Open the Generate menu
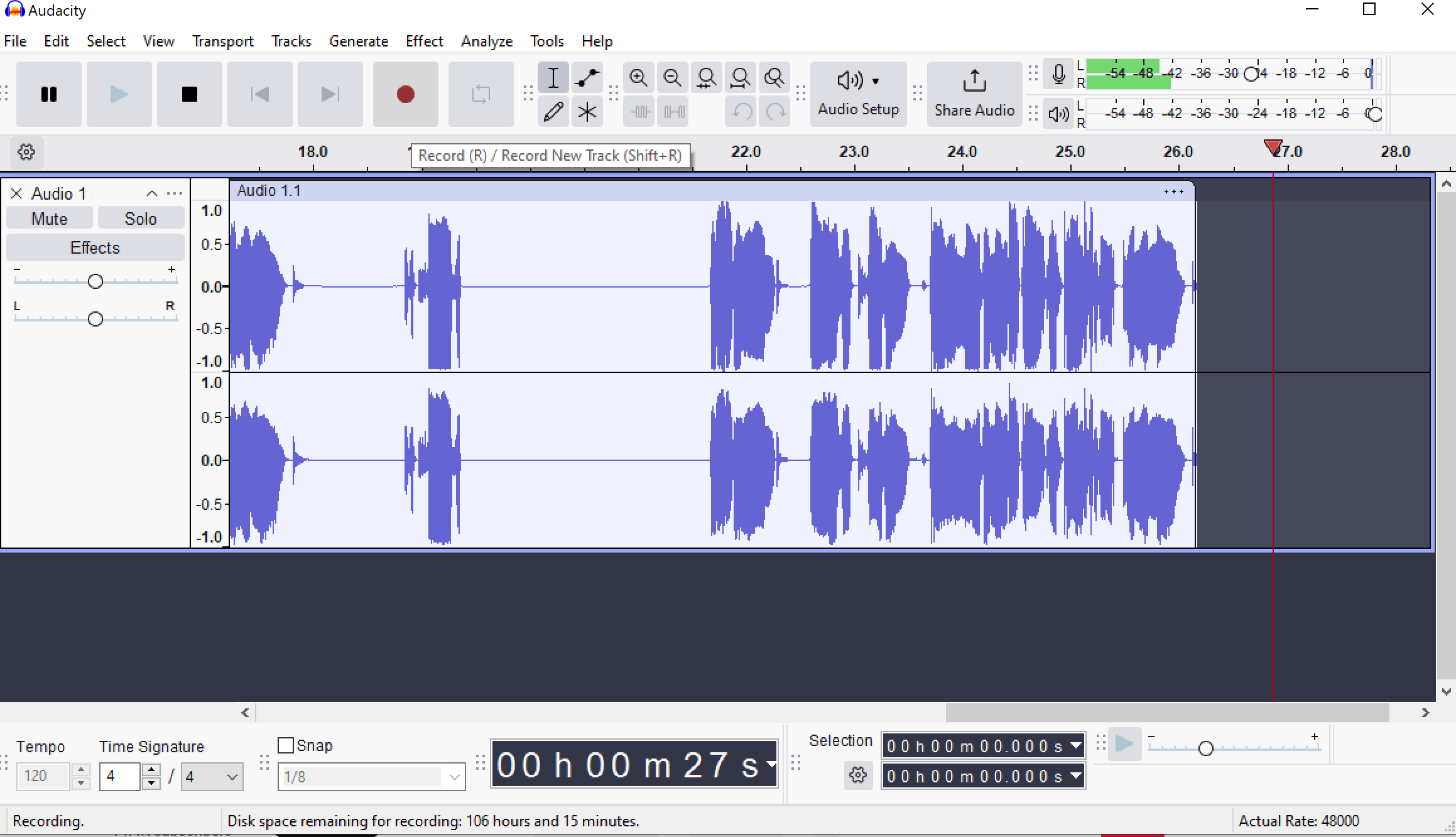 pyautogui.click(x=358, y=41)
